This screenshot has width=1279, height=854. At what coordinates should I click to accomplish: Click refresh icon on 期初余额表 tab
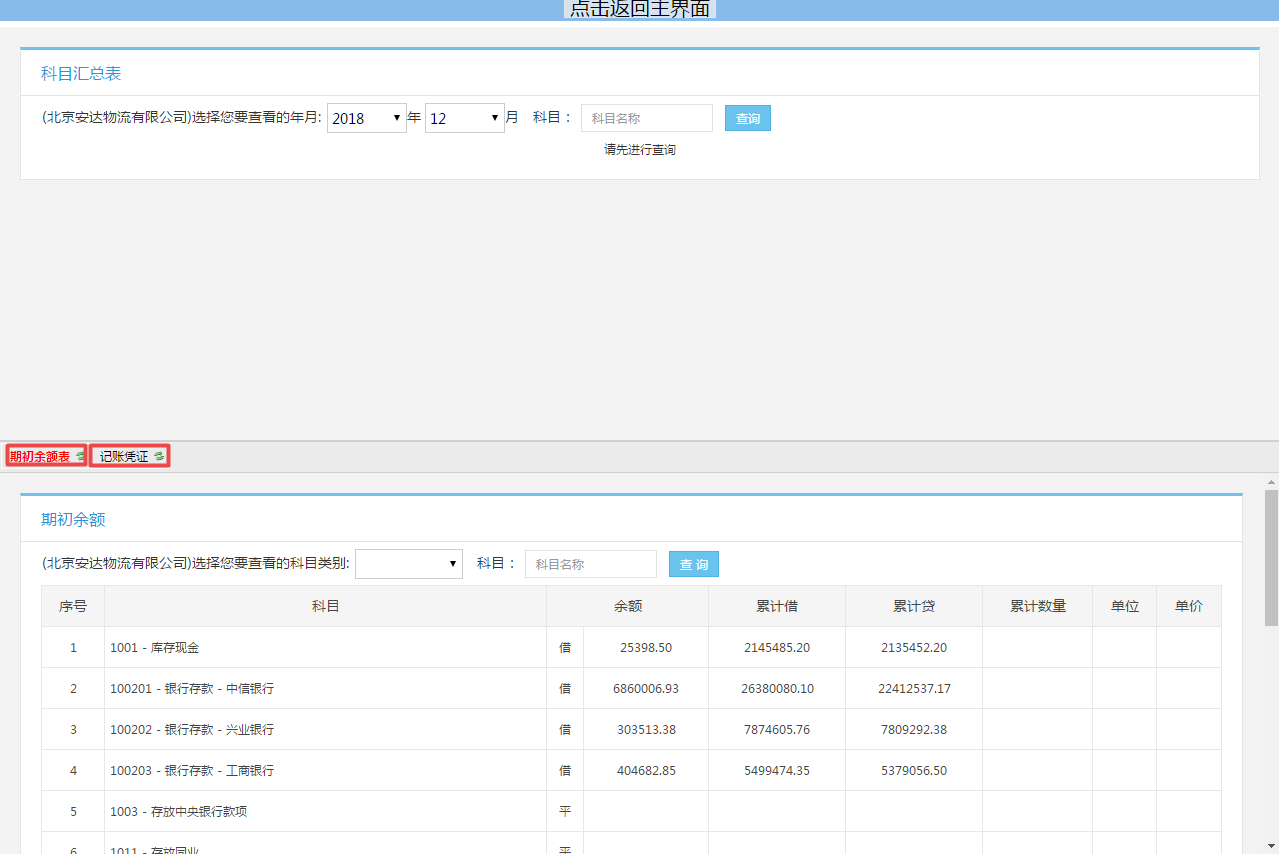coord(80,456)
